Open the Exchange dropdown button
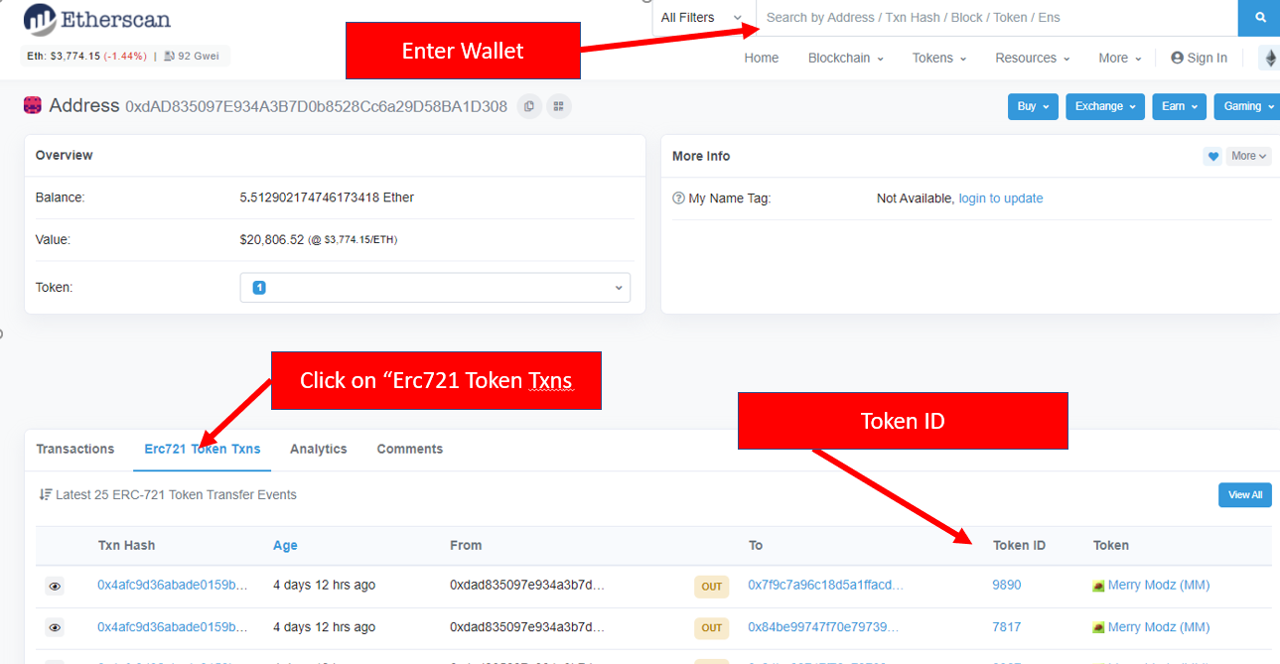This screenshot has height=664, width=1280. point(1105,106)
